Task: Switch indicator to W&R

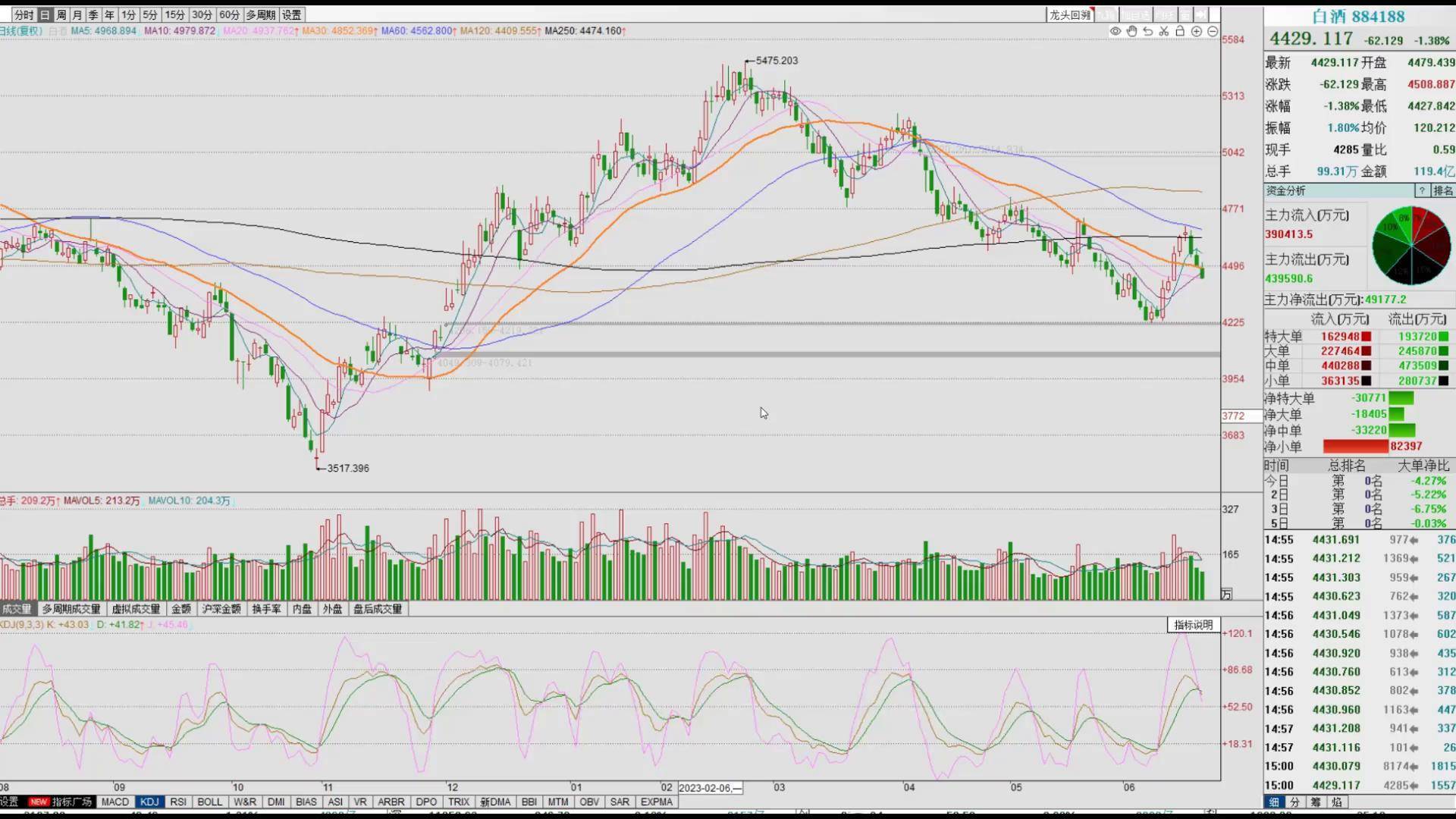Action: click(245, 802)
